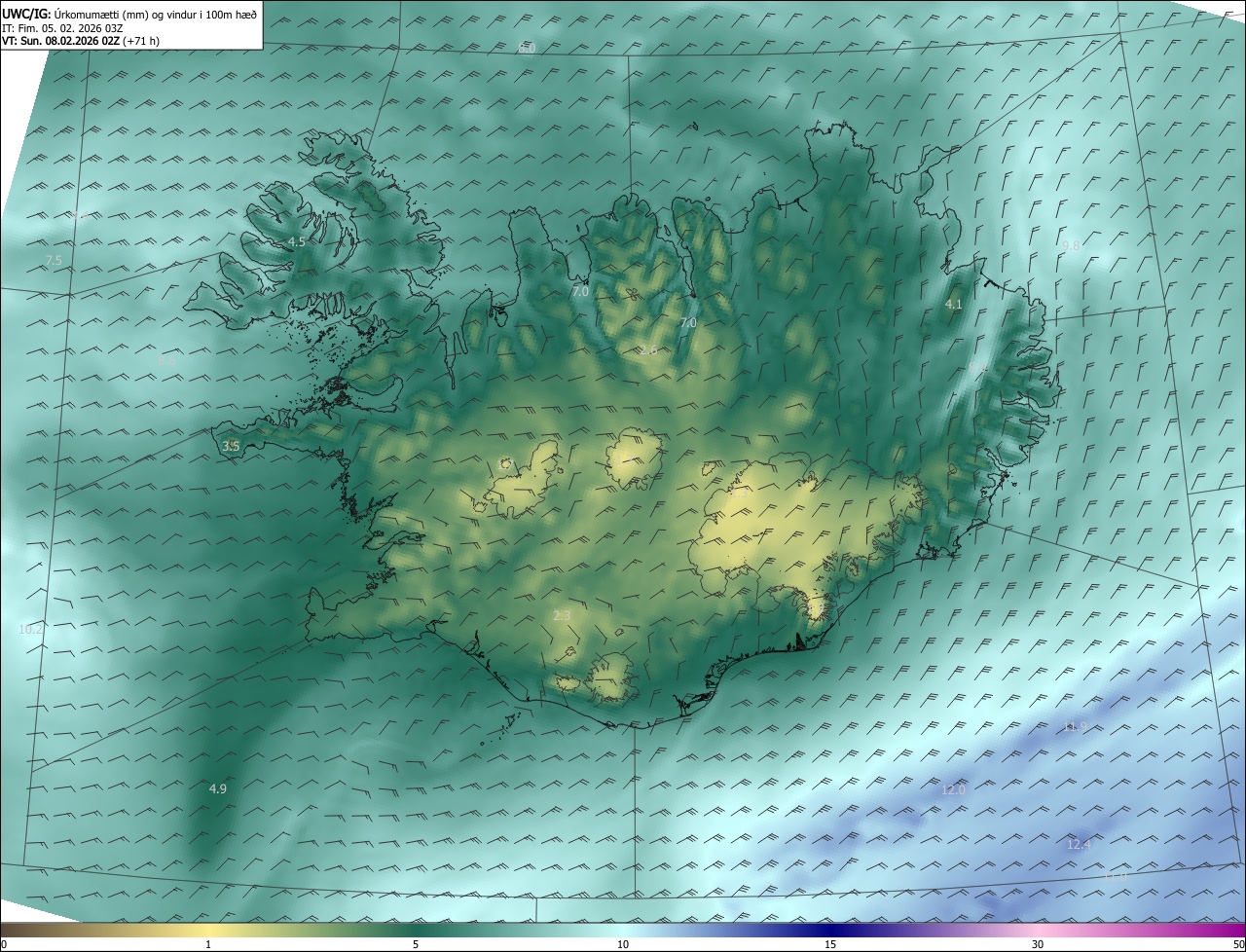Click the 4.5 value label on Westfjords

click(x=296, y=241)
